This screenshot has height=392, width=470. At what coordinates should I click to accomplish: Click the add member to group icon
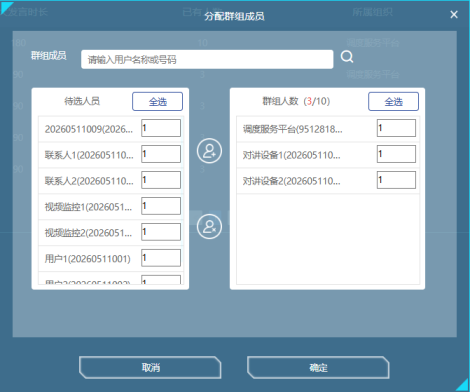coord(209,151)
